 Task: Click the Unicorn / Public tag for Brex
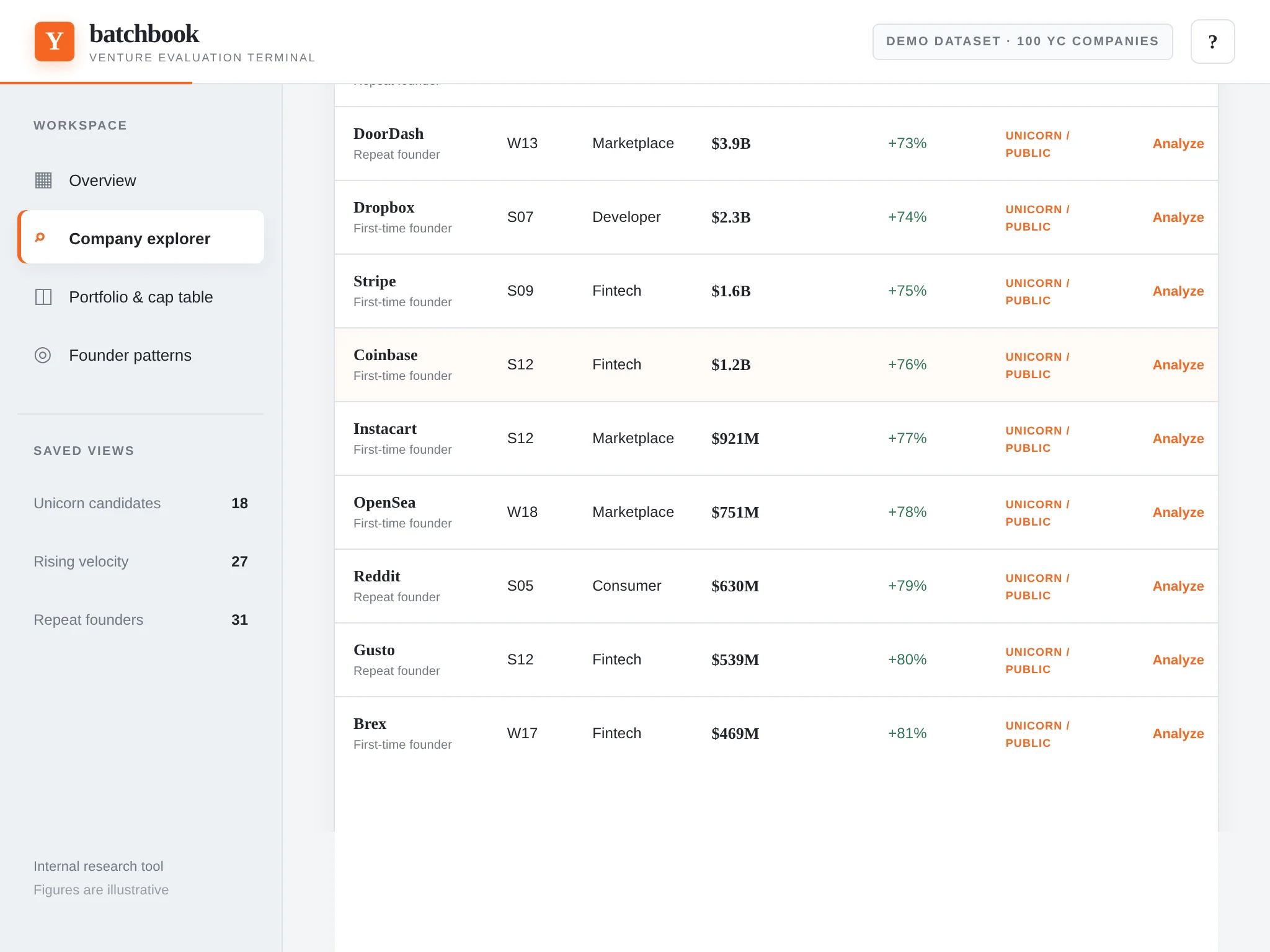point(1037,734)
